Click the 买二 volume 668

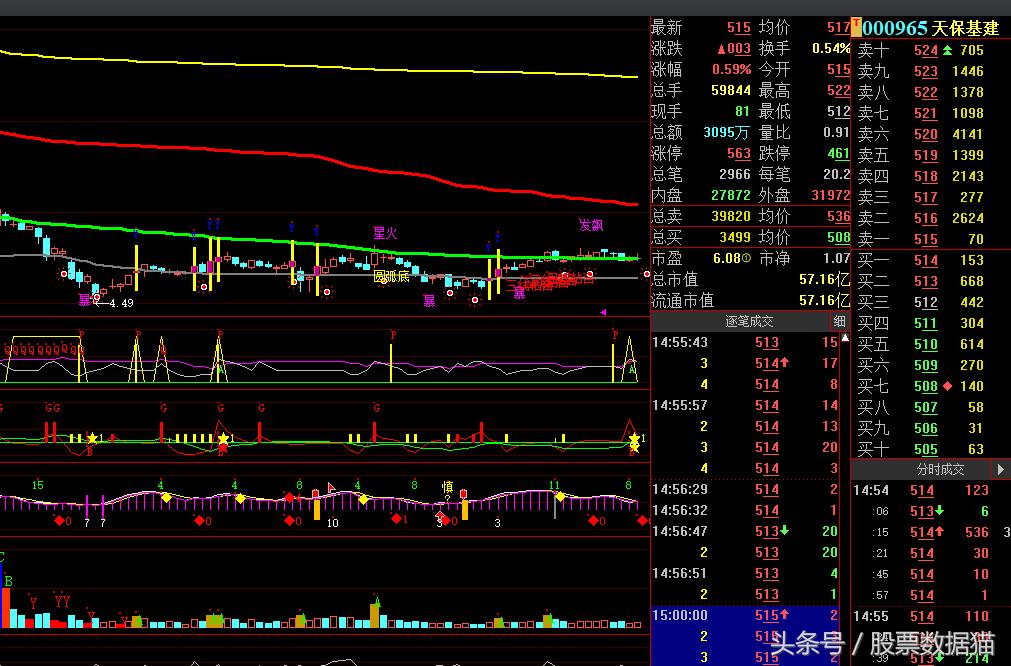(971, 281)
